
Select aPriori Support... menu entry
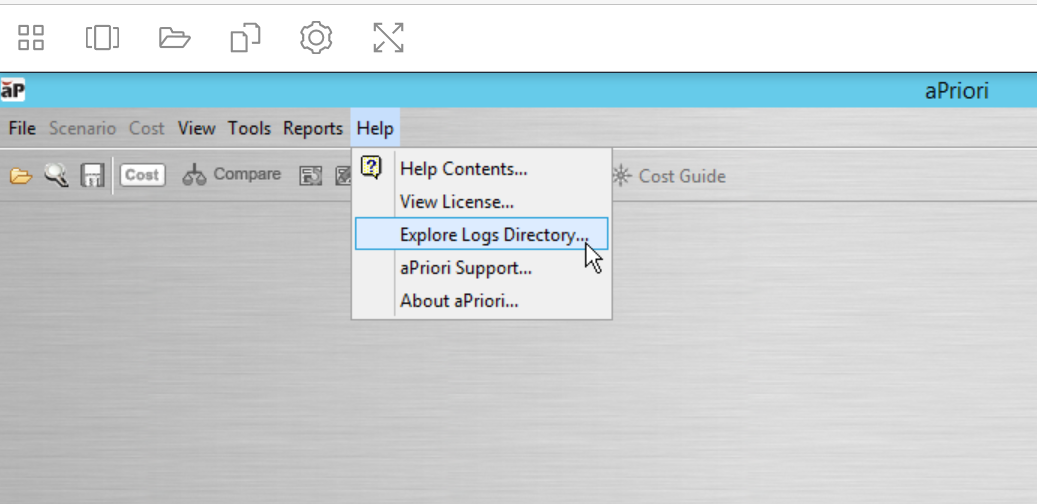pos(481,268)
